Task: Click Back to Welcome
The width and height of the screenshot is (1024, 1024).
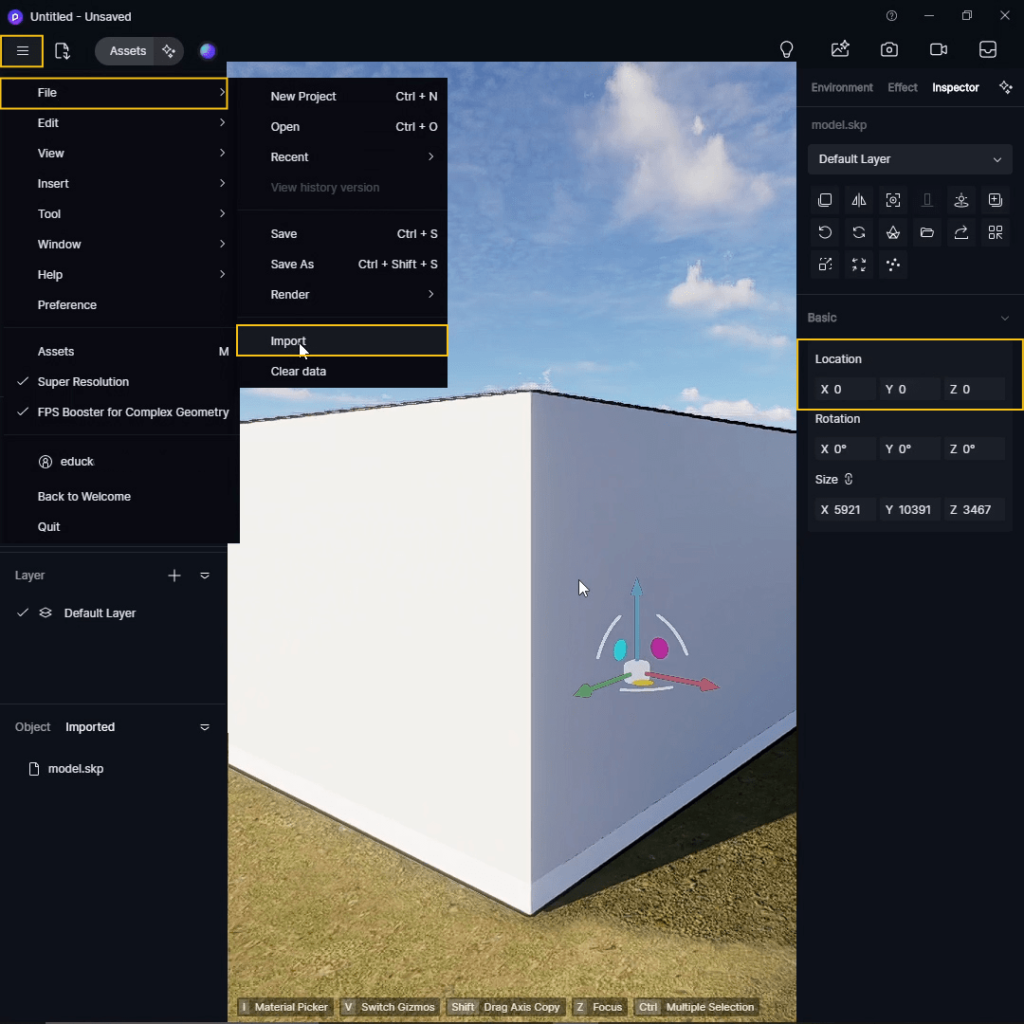Action: click(x=84, y=496)
